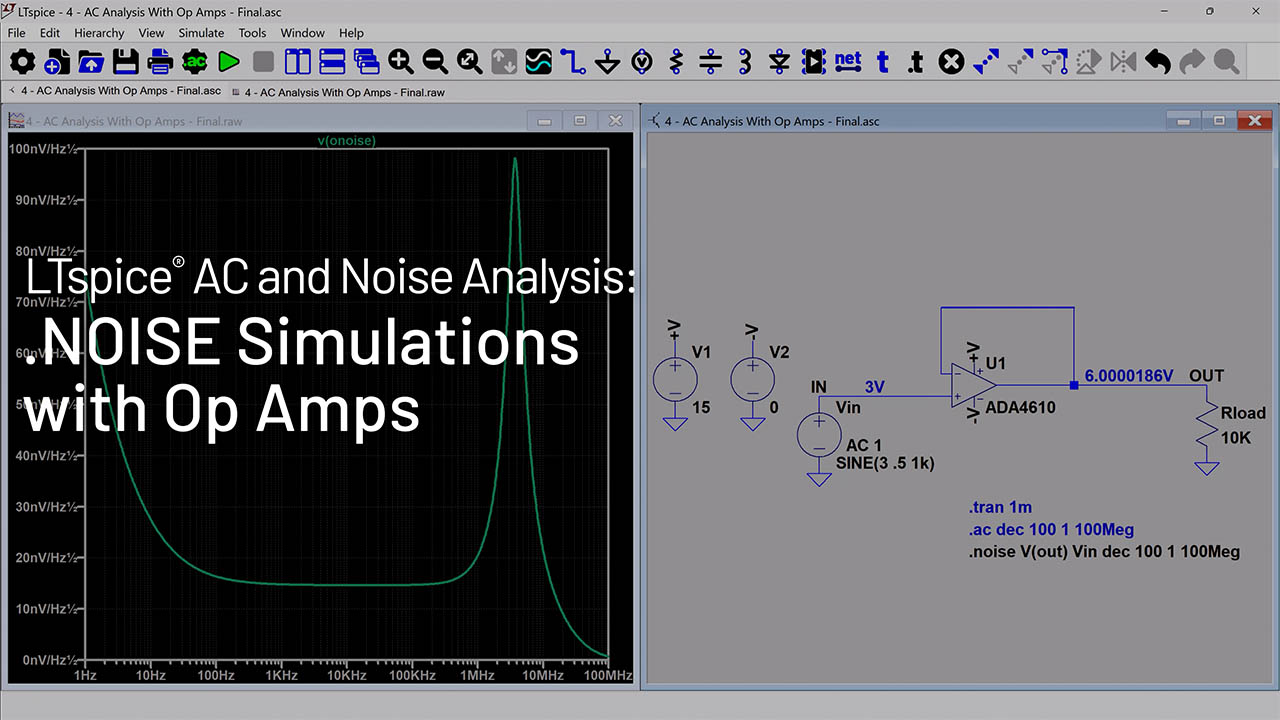
Task: Click the ADA4610 op amp label
Action: [x=1020, y=408]
